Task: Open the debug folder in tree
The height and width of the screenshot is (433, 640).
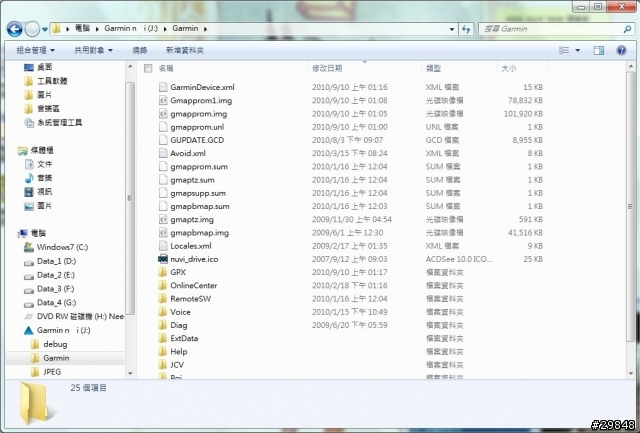Action: pos(55,344)
